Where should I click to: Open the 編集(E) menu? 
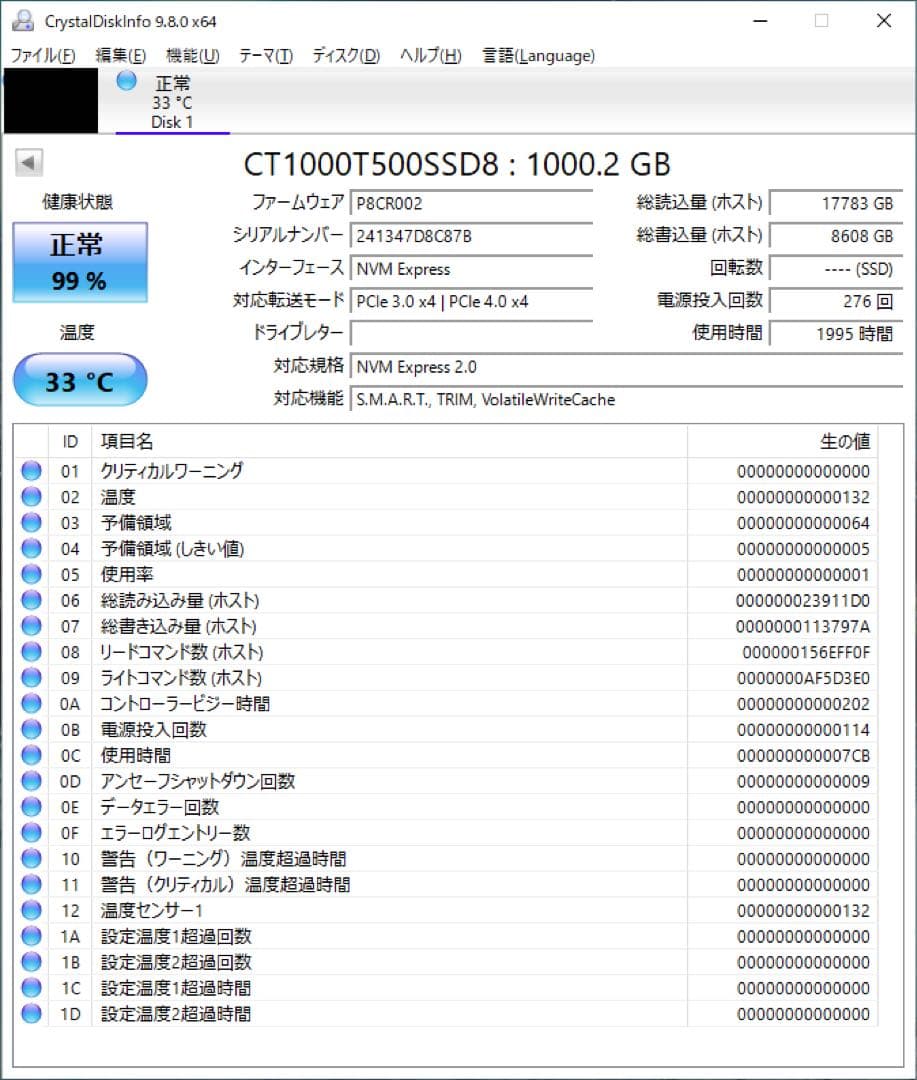121,55
